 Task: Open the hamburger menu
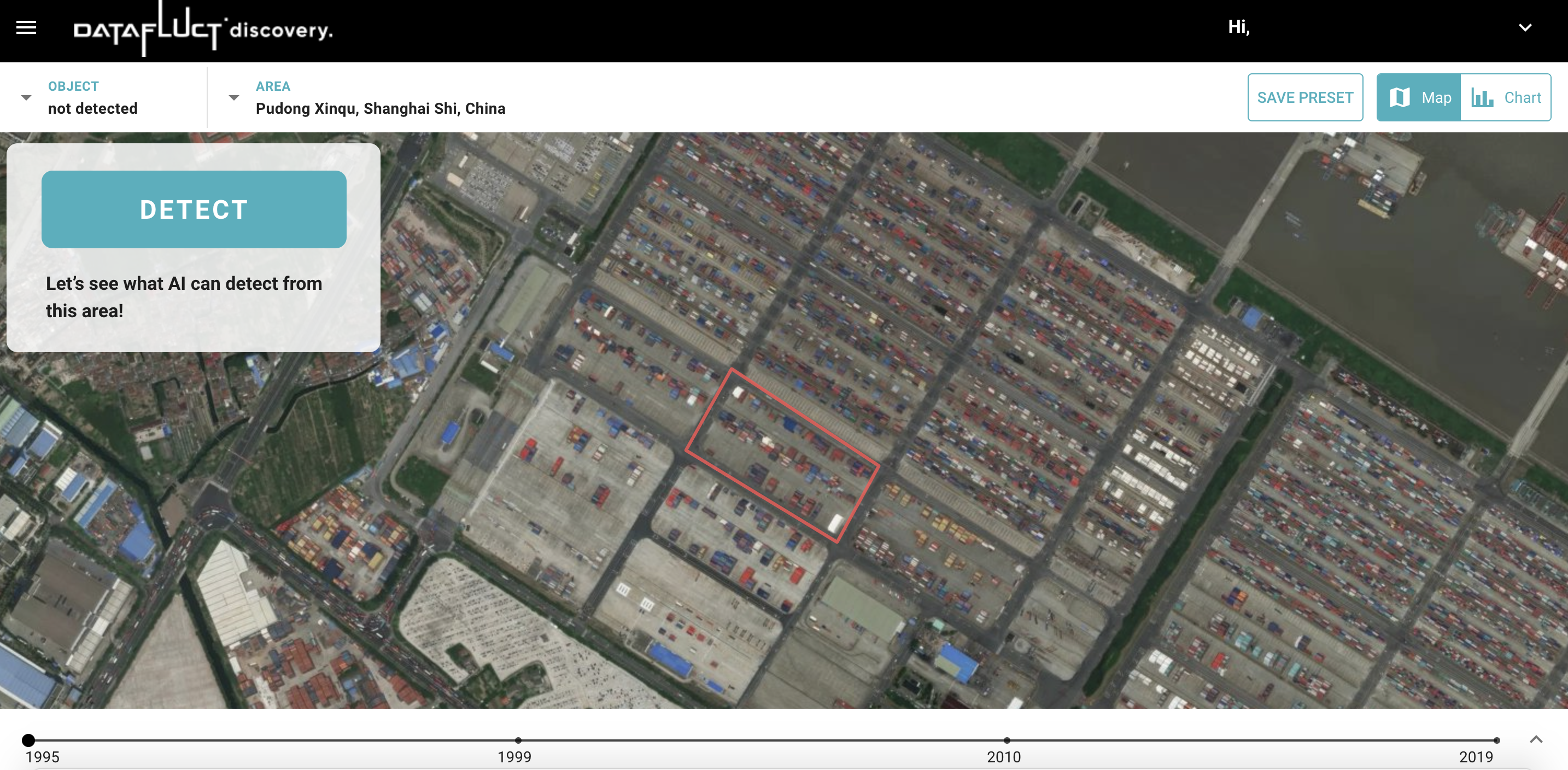pyautogui.click(x=26, y=27)
